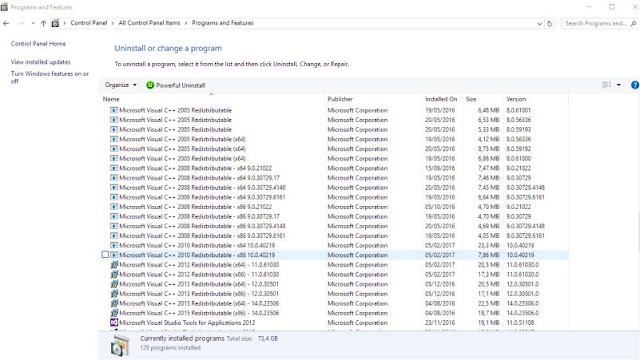The image size is (640, 360).
Task: Open Control Panel Home link
Action: point(38,44)
